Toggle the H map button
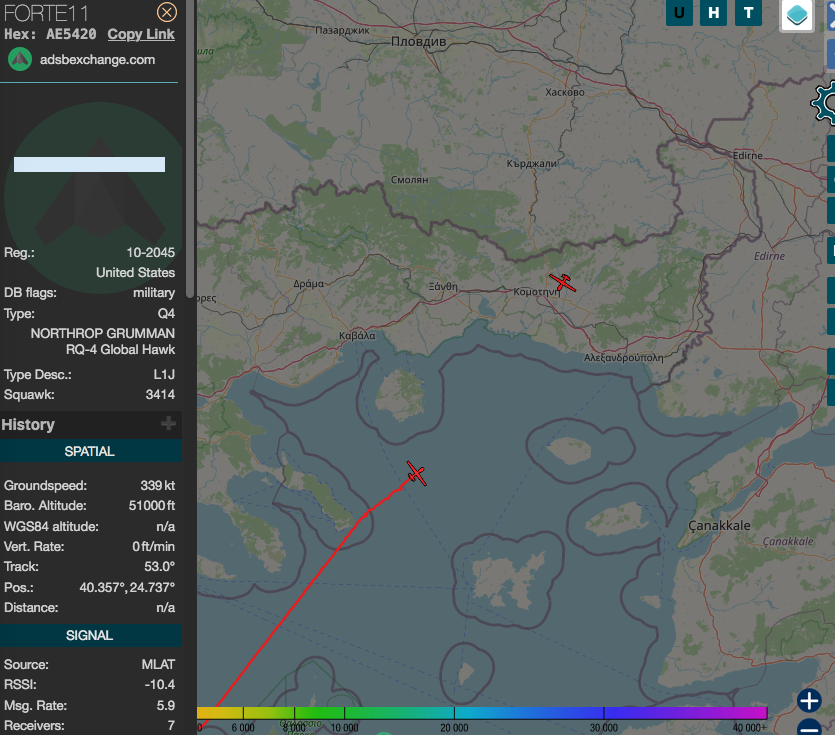The image size is (835, 735). coord(714,12)
